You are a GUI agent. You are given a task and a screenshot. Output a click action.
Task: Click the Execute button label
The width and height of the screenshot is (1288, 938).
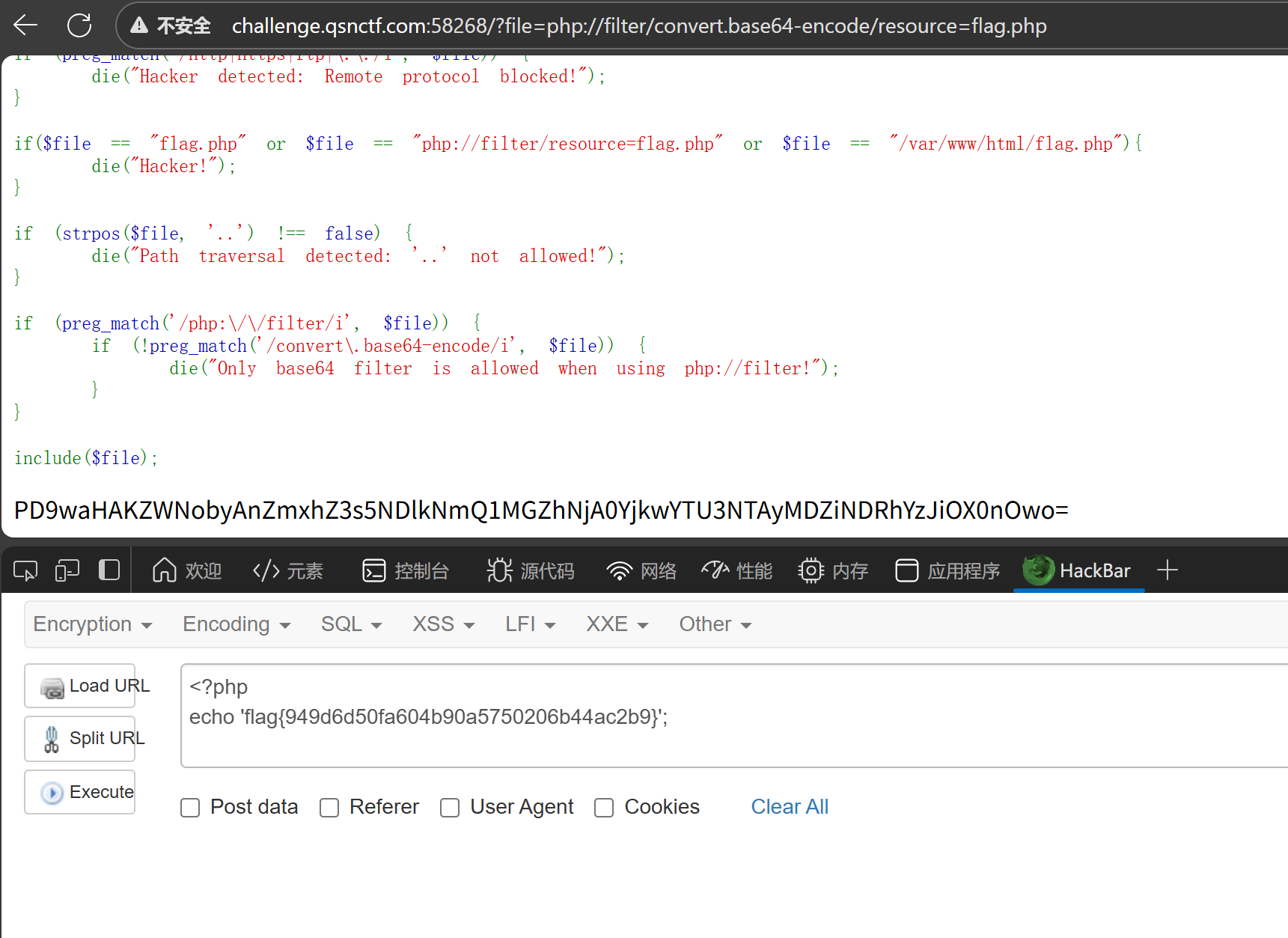(x=102, y=792)
